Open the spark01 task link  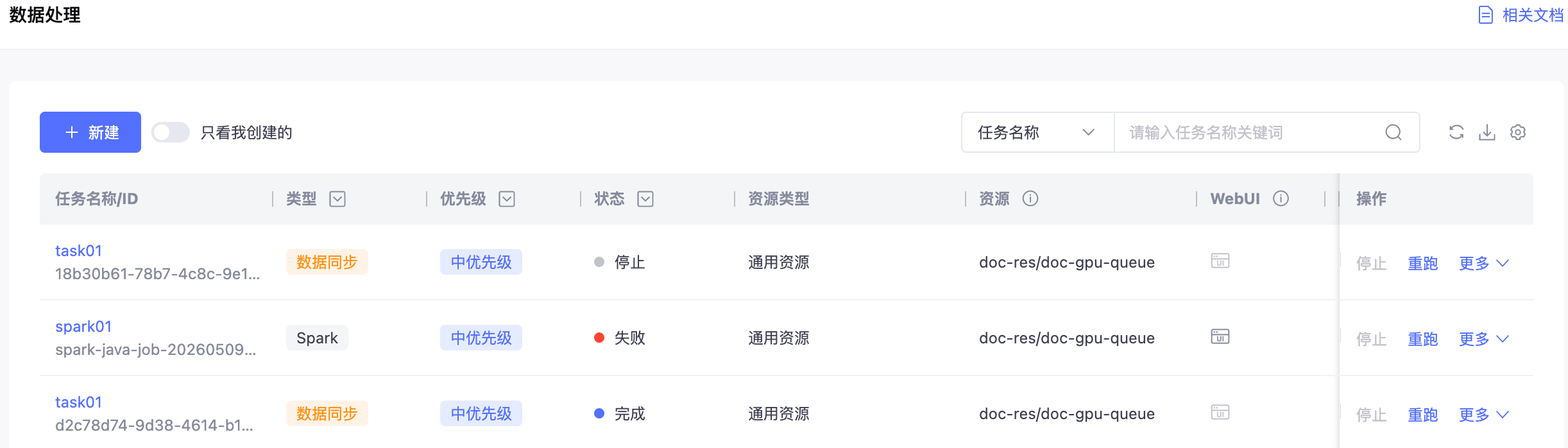pyautogui.click(x=83, y=327)
